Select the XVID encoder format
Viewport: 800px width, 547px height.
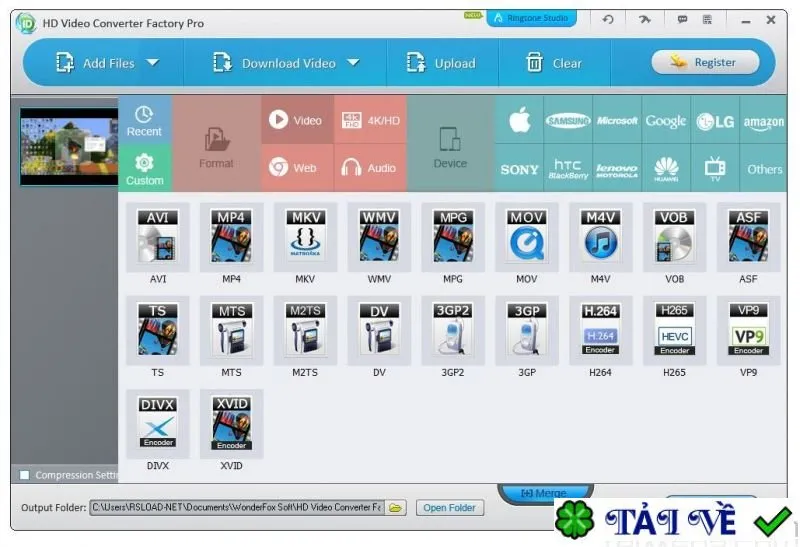point(232,424)
